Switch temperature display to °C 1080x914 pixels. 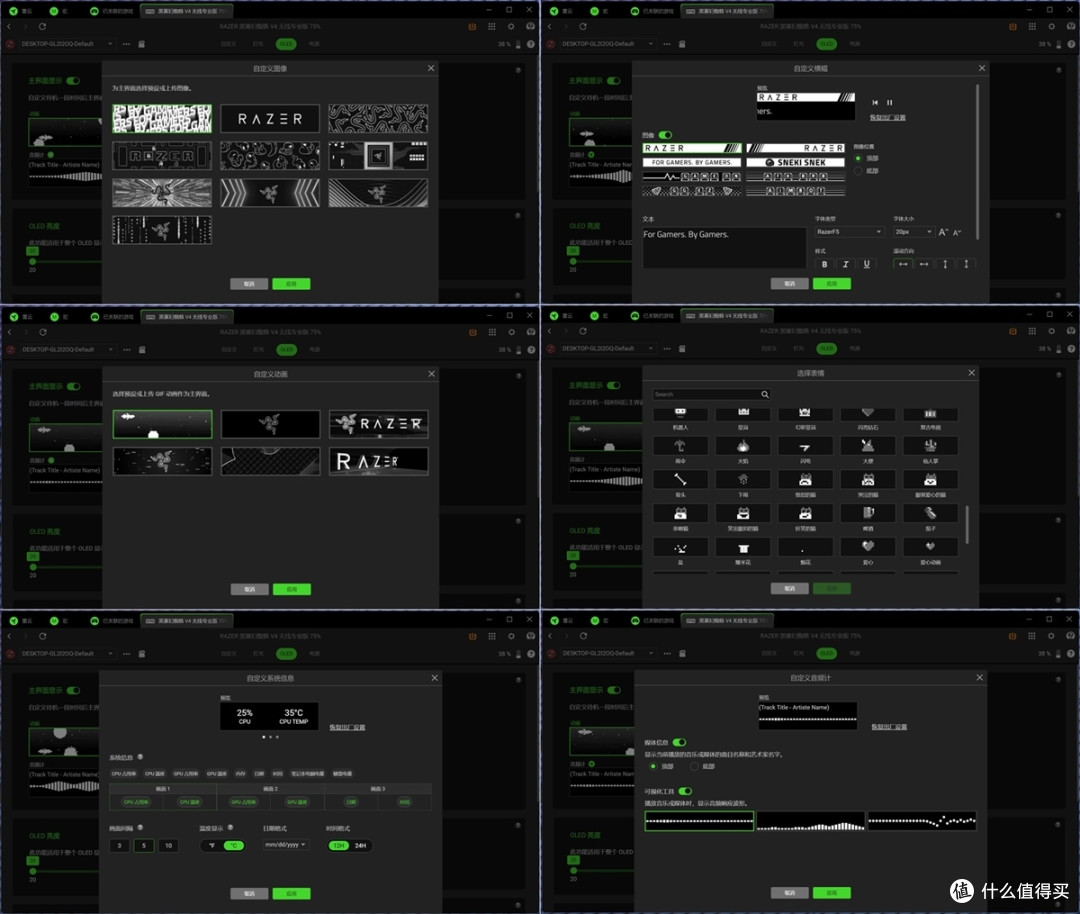point(233,846)
